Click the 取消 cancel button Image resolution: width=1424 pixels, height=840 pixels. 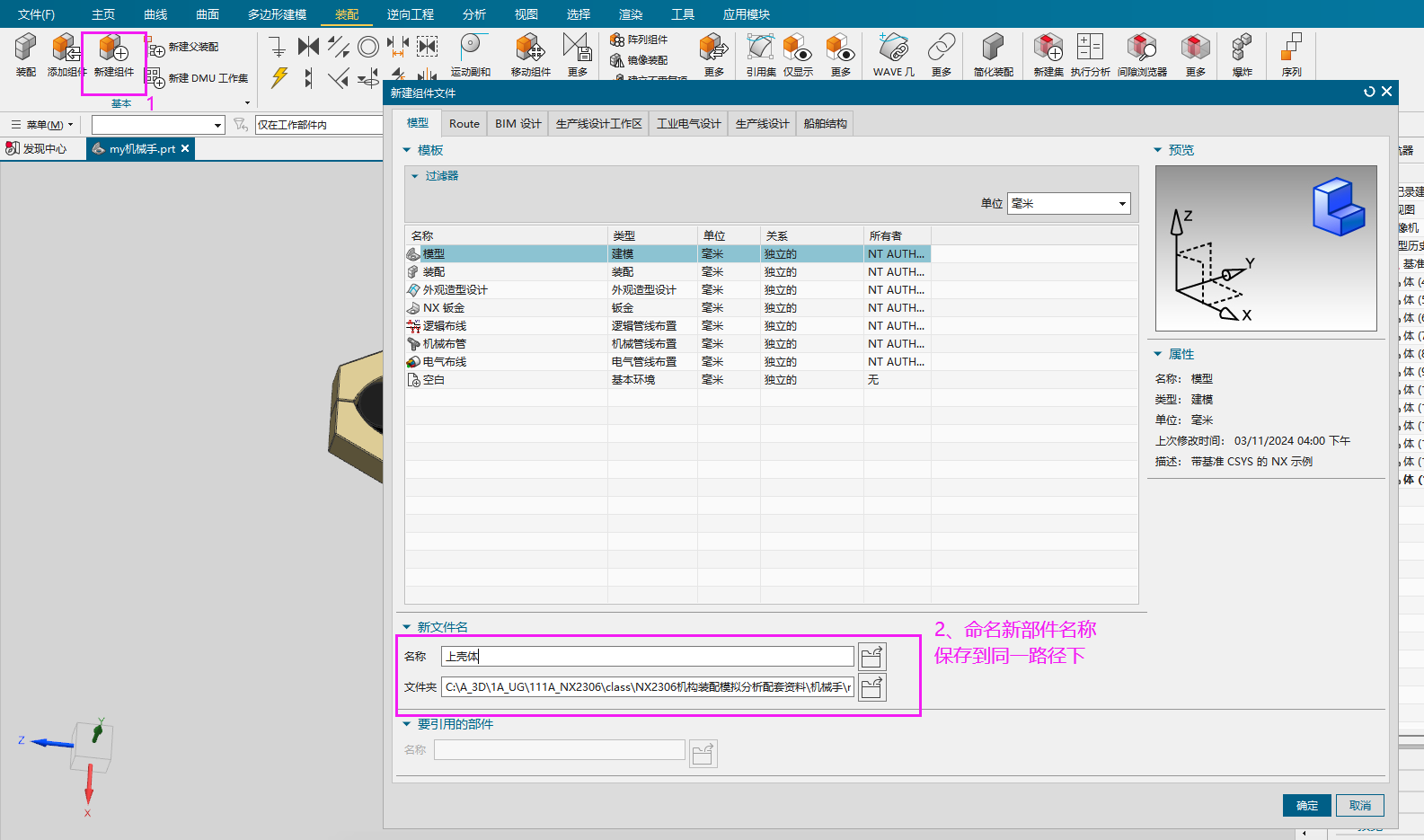click(1360, 806)
